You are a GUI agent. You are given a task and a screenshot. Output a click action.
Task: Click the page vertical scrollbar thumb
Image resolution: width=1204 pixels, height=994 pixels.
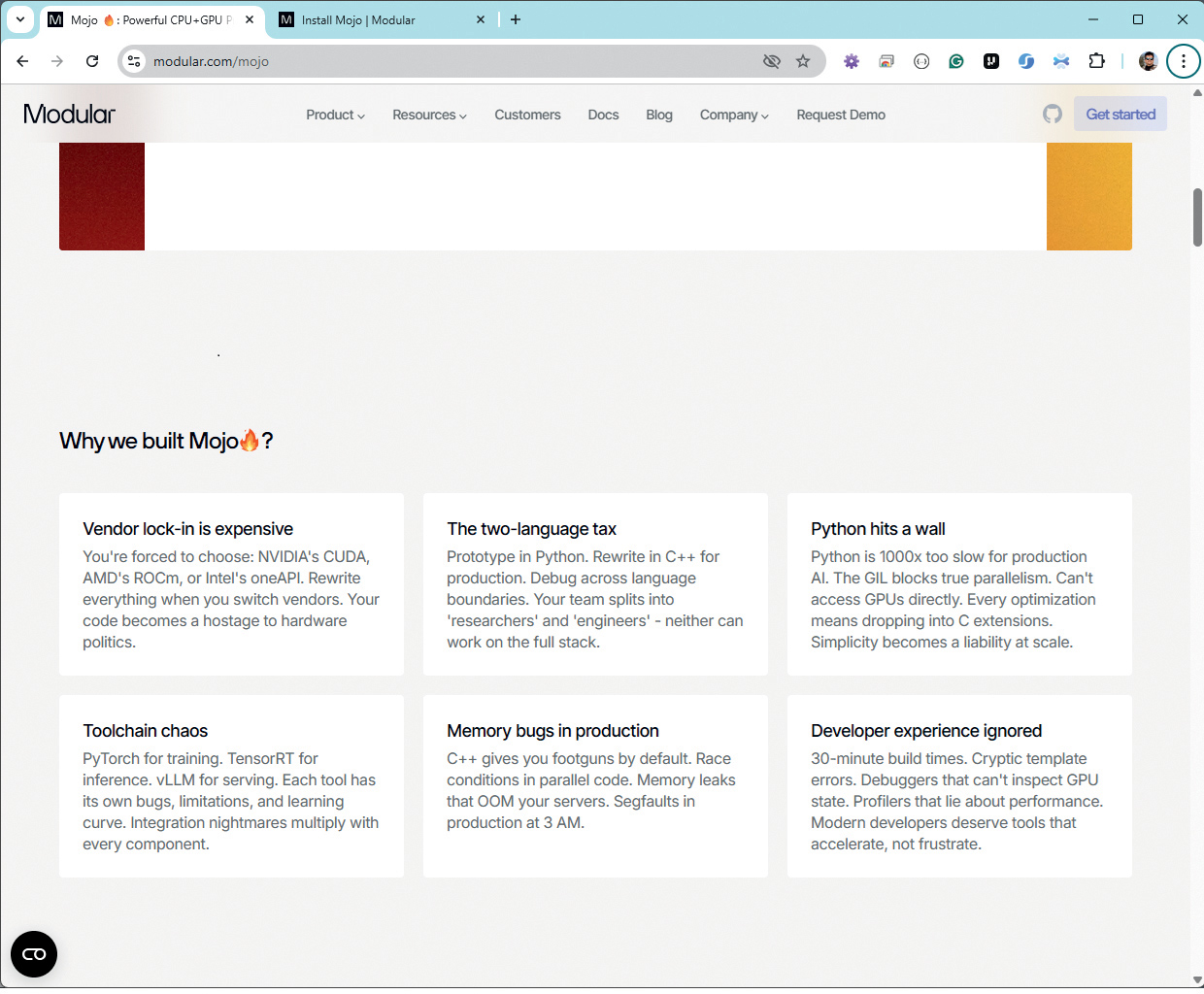coord(1197,217)
